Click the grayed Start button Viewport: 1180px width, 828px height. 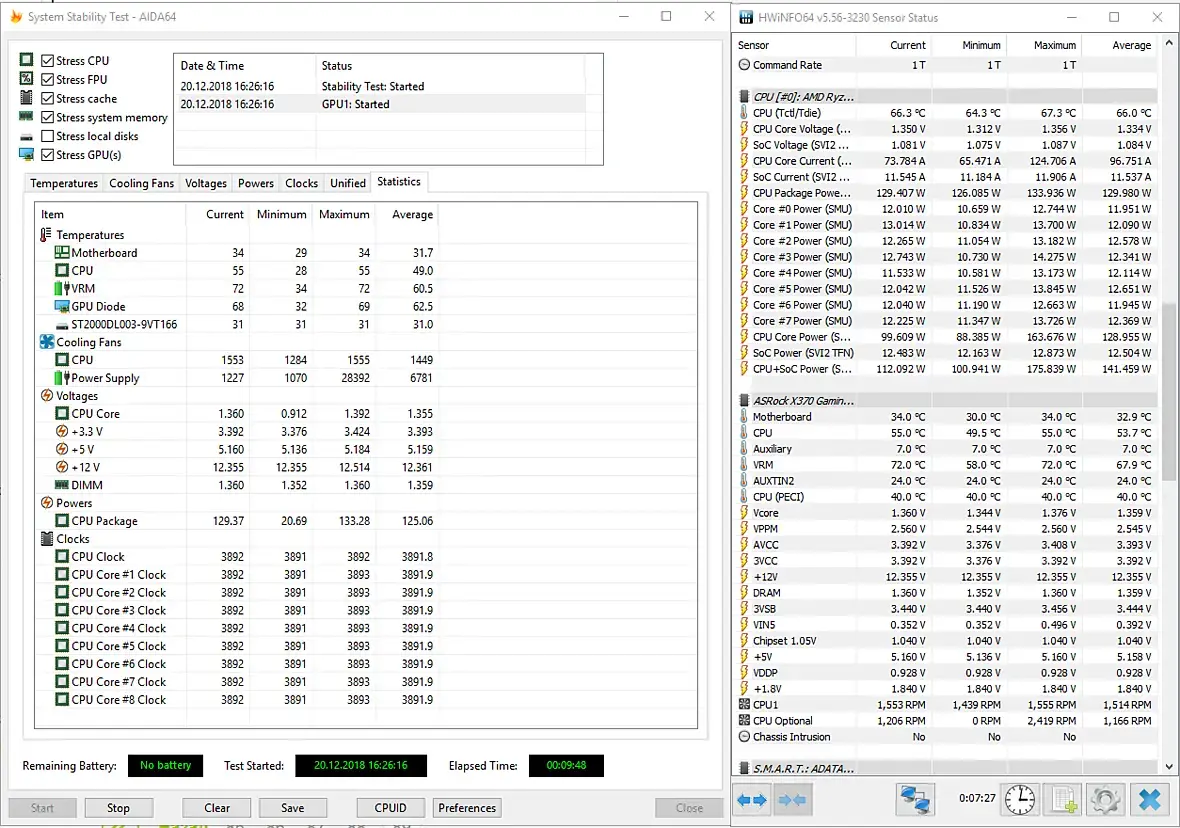[42, 808]
